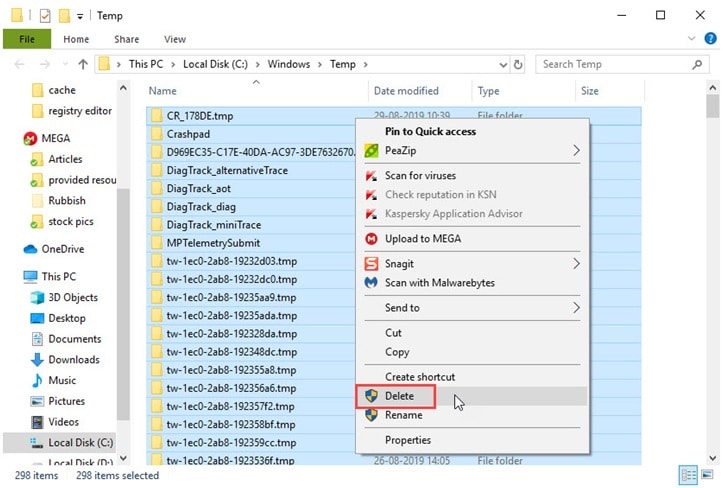This screenshot has height=488, width=723.
Task: Click the Back navigation arrow
Action: tap(19, 65)
